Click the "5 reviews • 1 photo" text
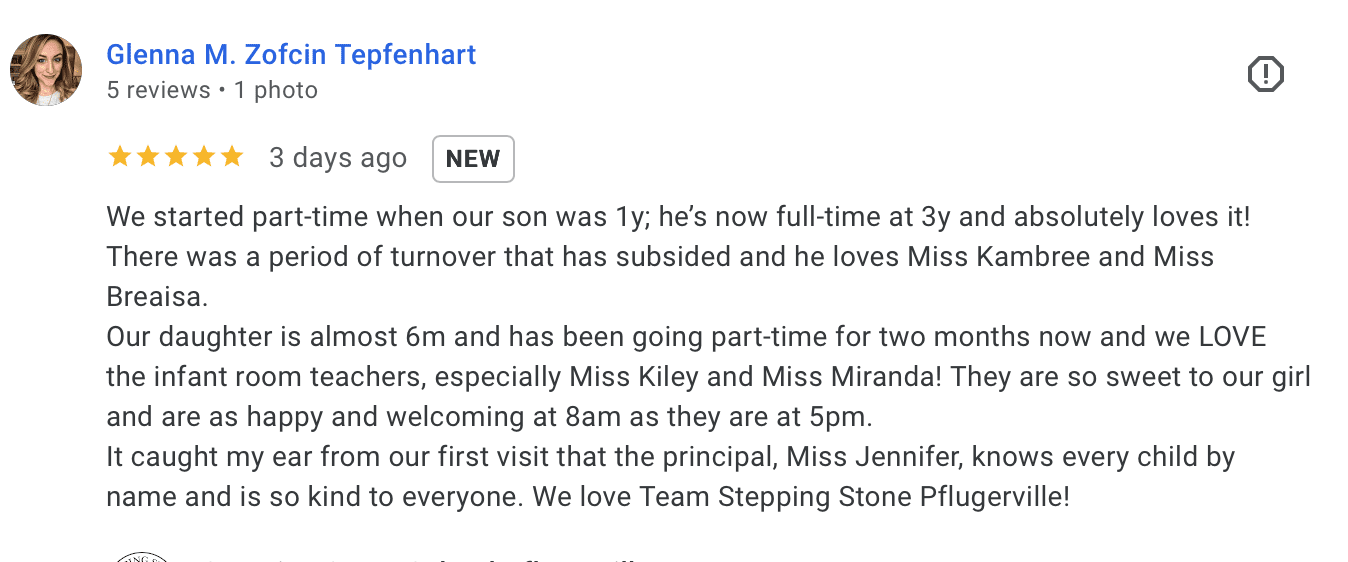Image resolution: width=1348 pixels, height=562 pixels. [x=212, y=90]
